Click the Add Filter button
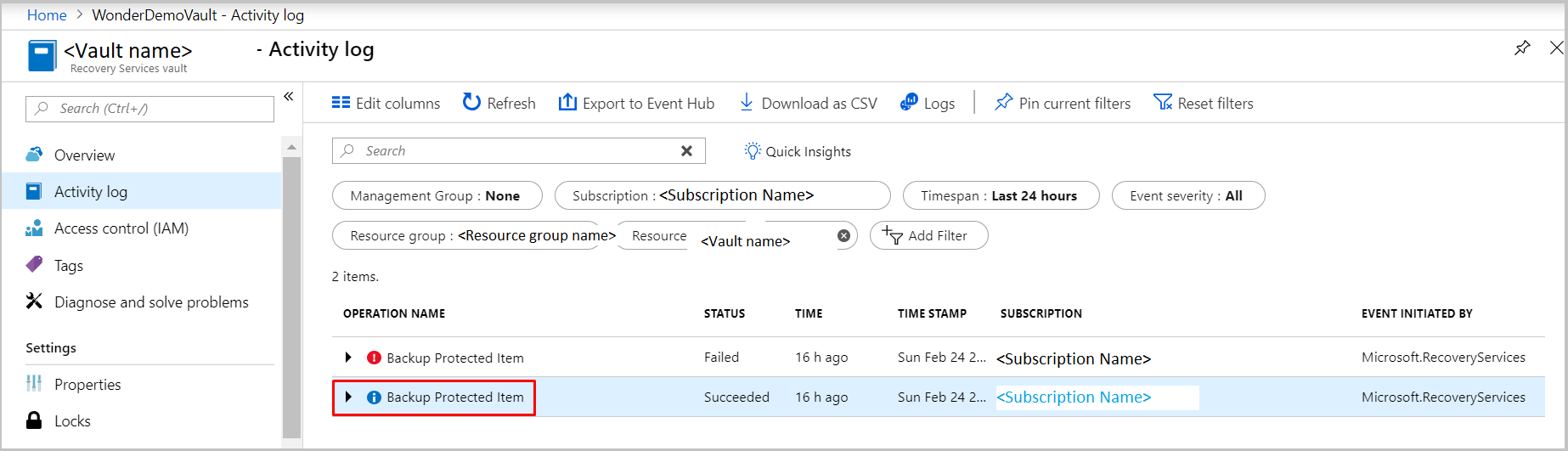1568x451 pixels. click(x=928, y=235)
